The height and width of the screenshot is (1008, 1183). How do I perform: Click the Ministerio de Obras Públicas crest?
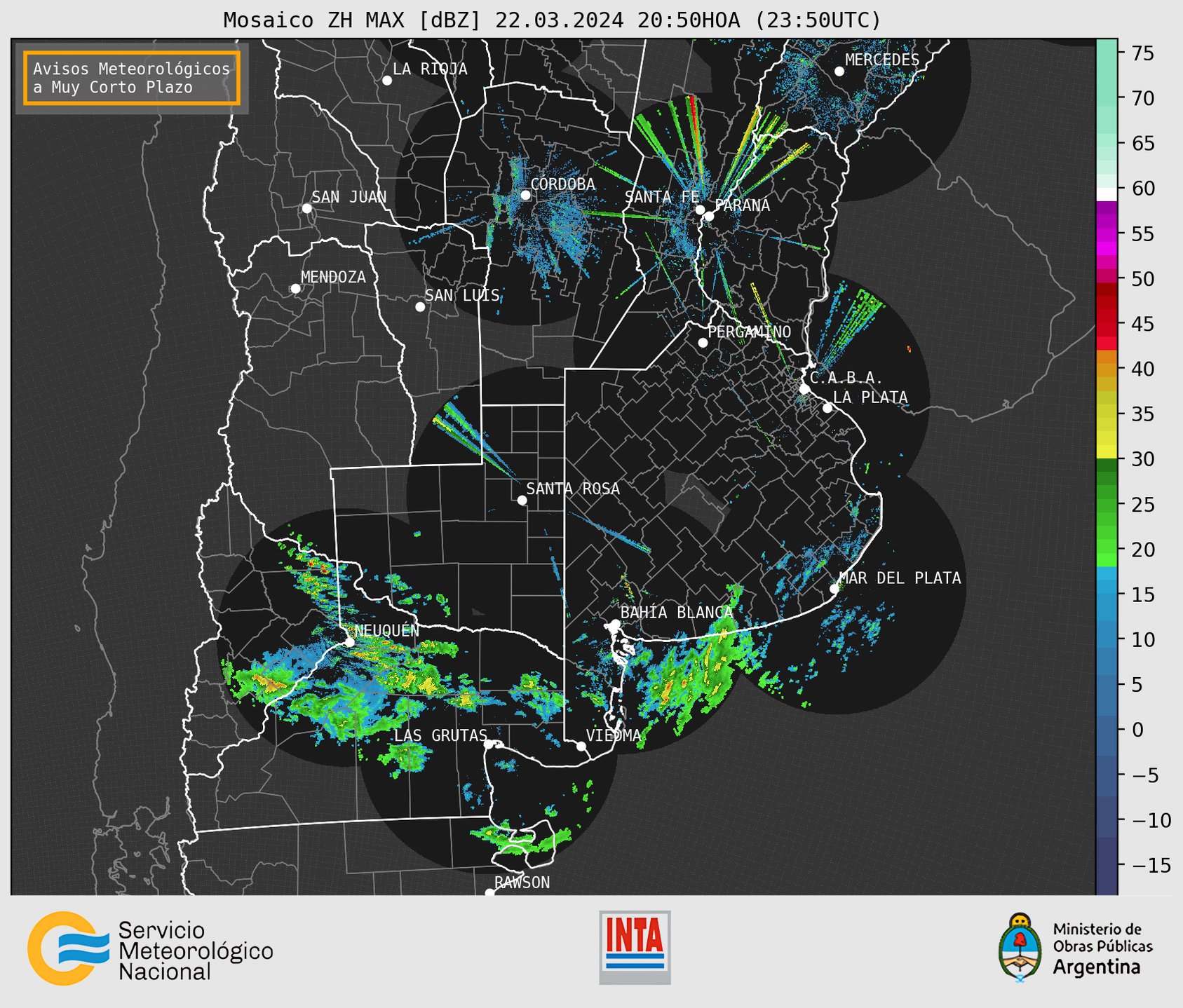[1020, 947]
